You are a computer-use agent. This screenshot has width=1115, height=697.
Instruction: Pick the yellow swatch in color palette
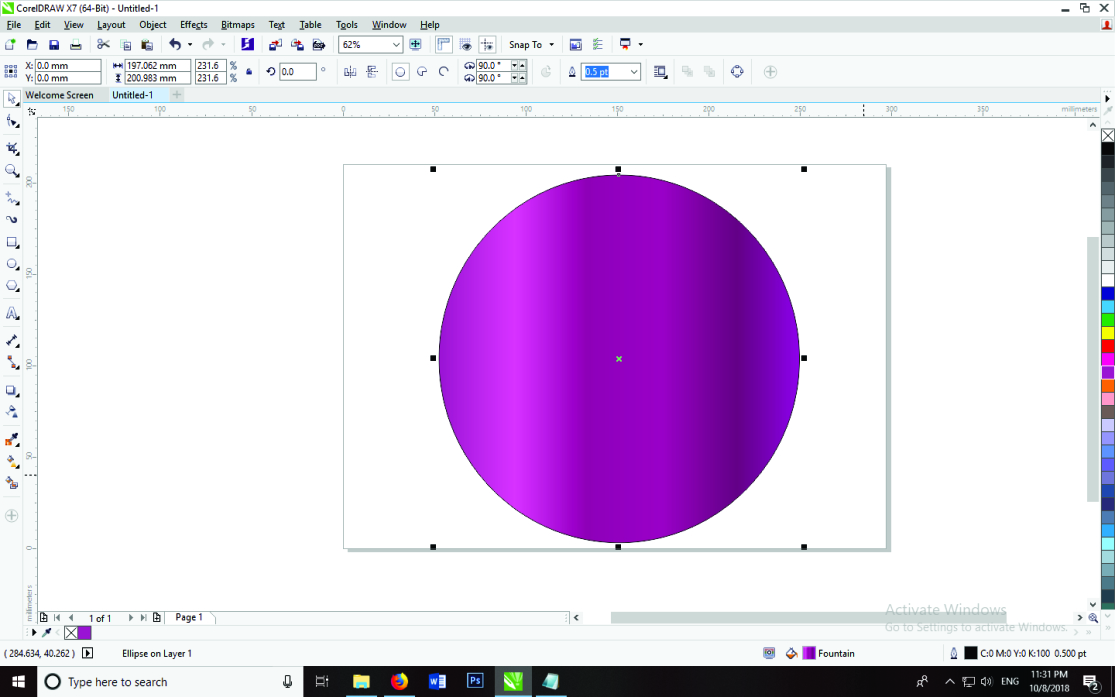point(1108,333)
